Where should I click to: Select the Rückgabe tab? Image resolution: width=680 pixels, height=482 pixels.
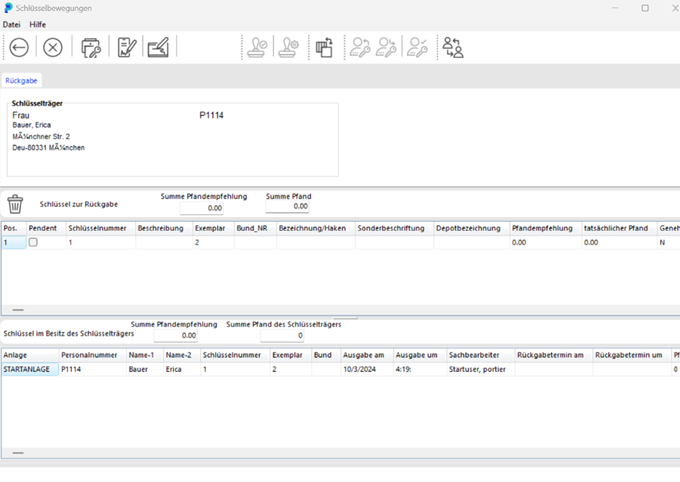(21, 80)
